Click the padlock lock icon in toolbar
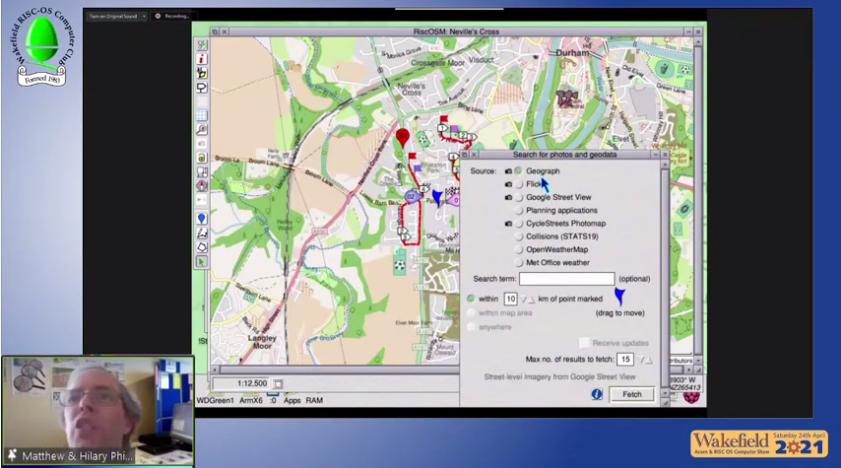This screenshot has width=841, height=468. pyautogui.click(x=202, y=158)
